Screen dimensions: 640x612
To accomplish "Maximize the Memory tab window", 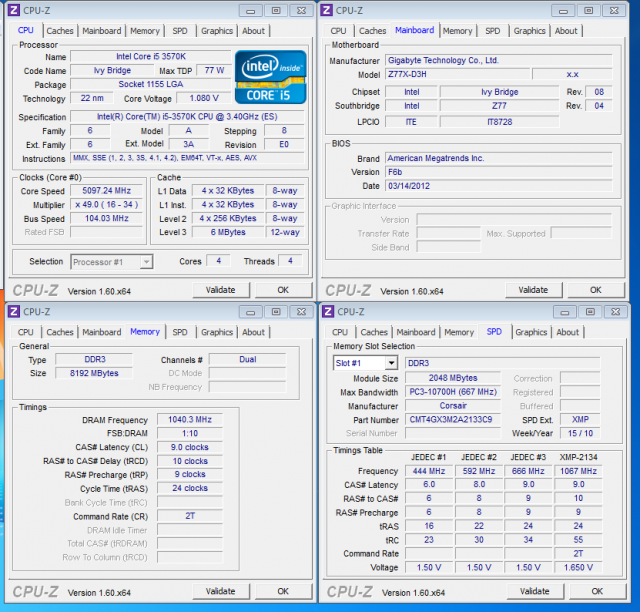I will 276,312.
